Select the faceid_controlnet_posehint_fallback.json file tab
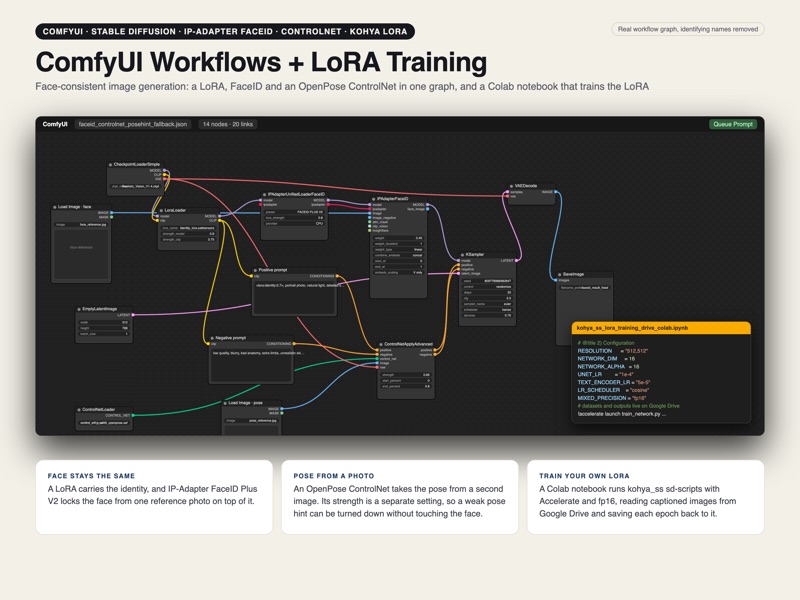800x600 pixels. [x=133, y=124]
